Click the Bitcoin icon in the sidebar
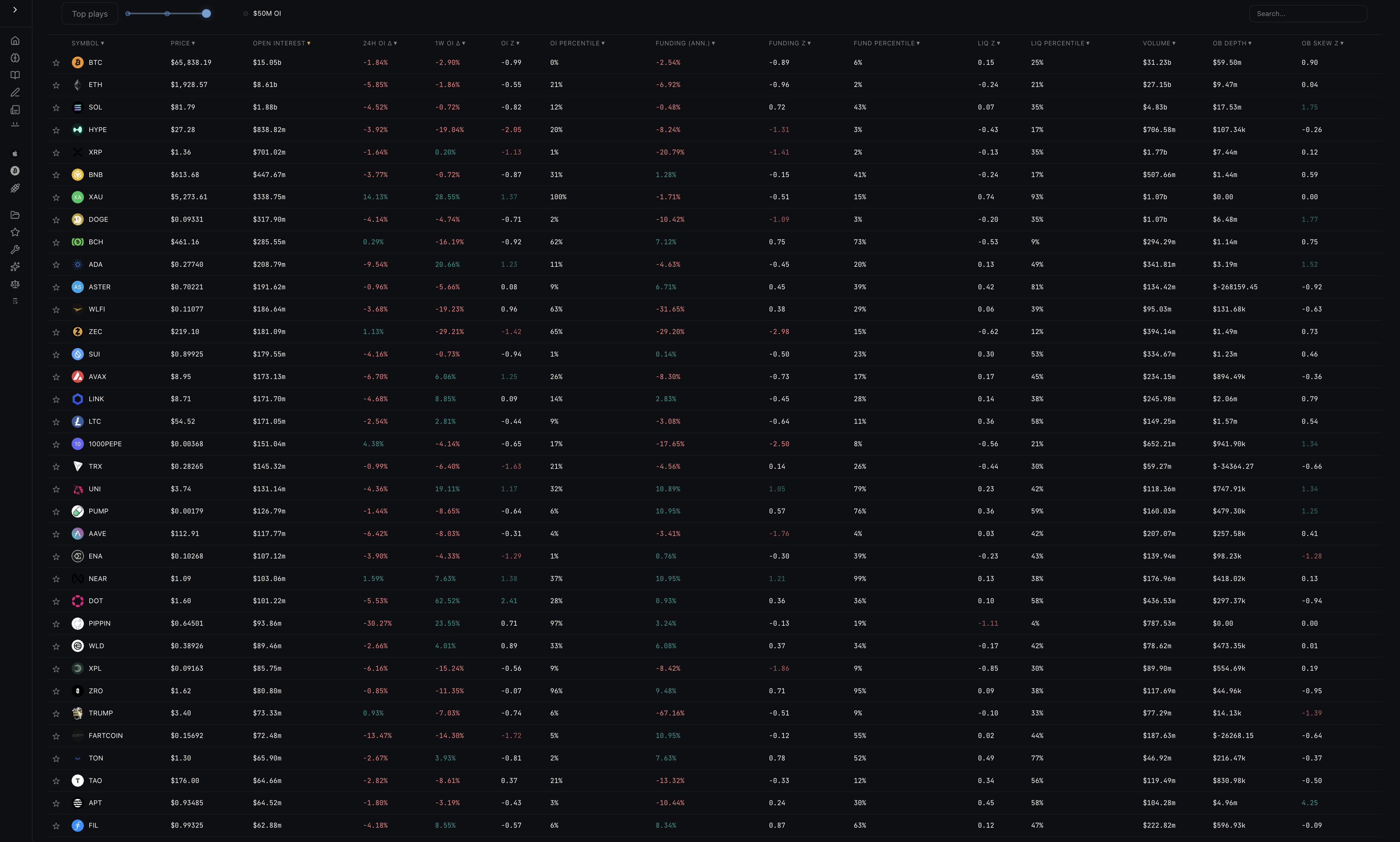Viewport: 1400px width, 842px height. (x=15, y=171)
